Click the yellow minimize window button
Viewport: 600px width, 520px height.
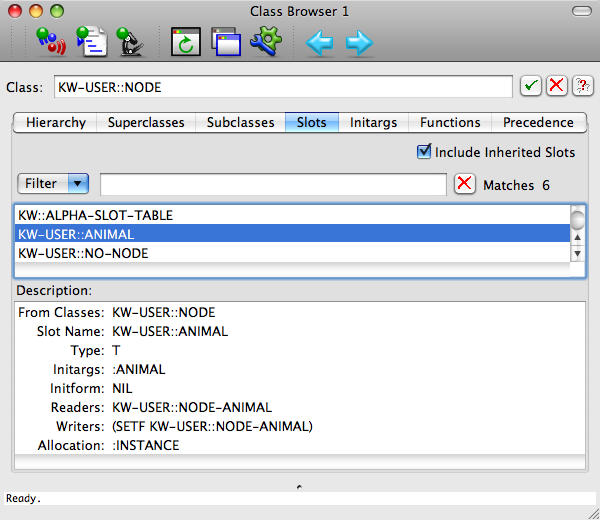click(x=36, y=11)
